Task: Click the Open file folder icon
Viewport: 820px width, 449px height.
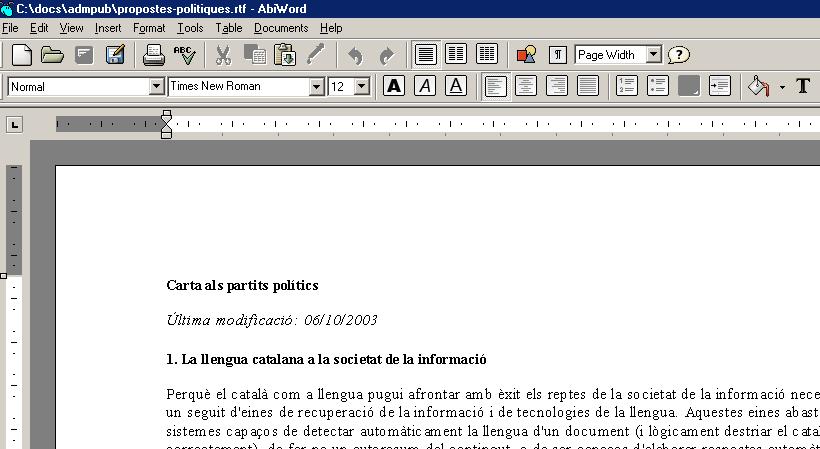Action: point(52,55)
